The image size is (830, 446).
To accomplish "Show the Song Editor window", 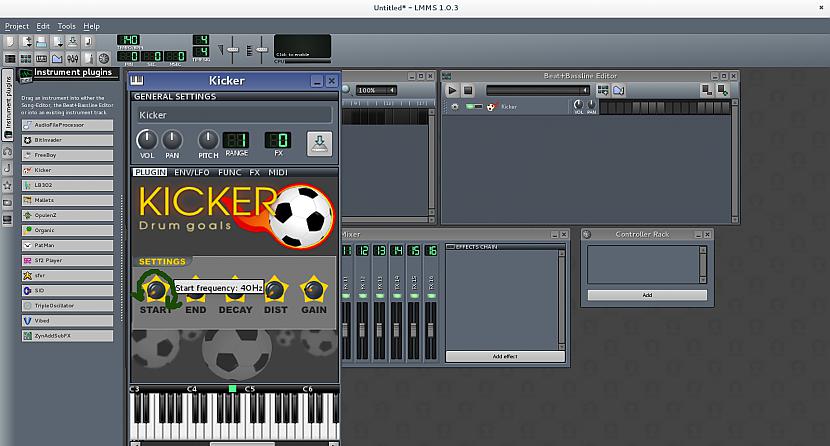I will [10, 58].
